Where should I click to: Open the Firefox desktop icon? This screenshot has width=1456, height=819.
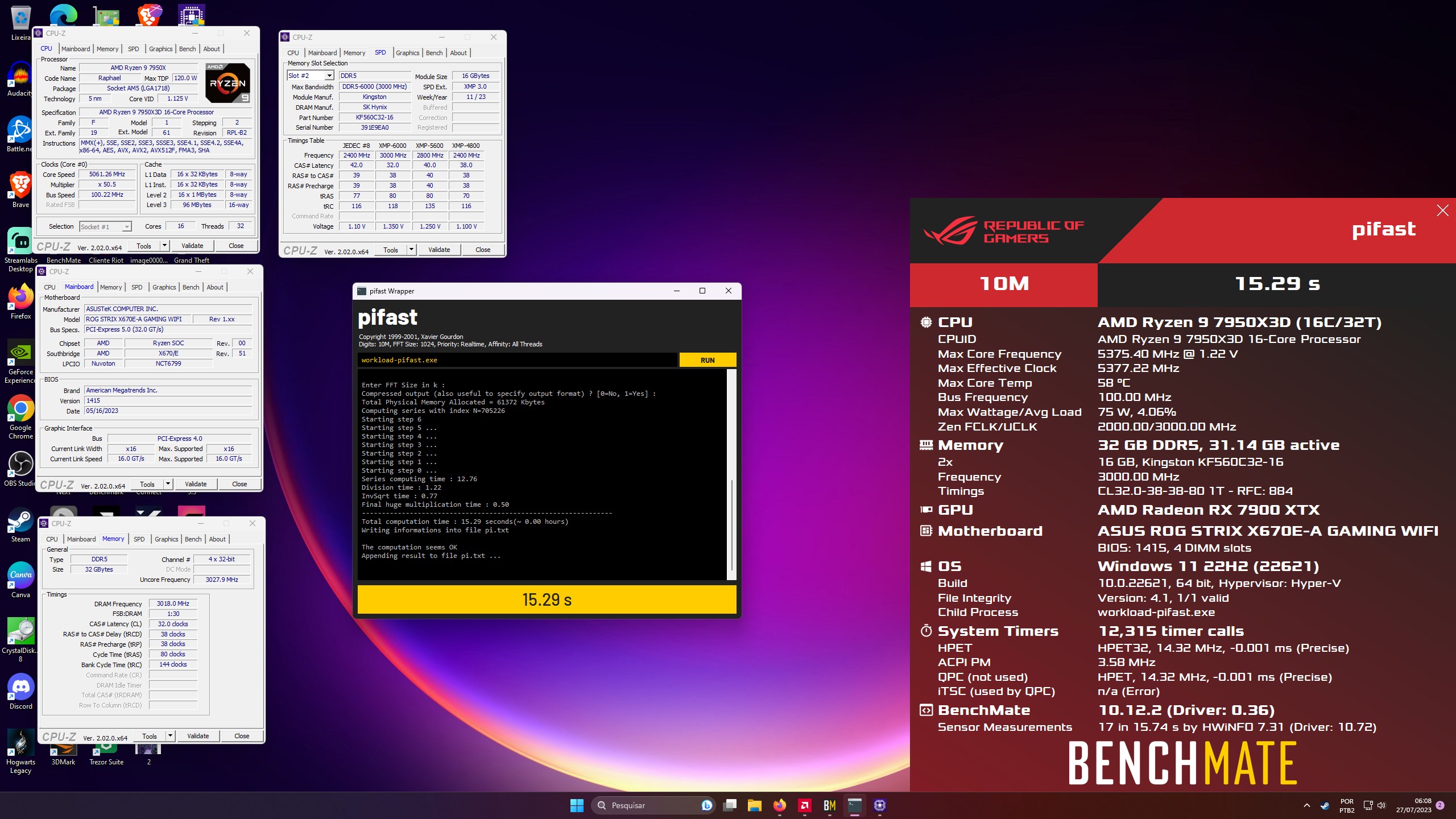point(20,301)
